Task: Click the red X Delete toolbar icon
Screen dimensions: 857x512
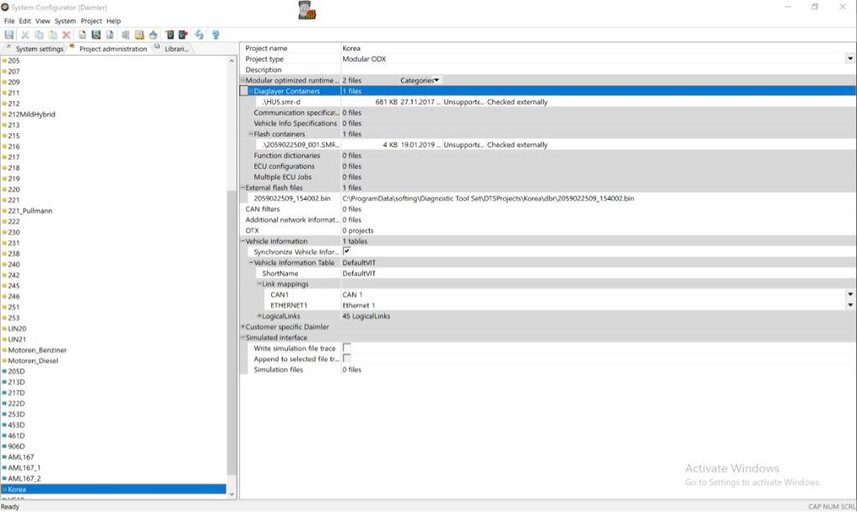Action: (x=67, y=34)
